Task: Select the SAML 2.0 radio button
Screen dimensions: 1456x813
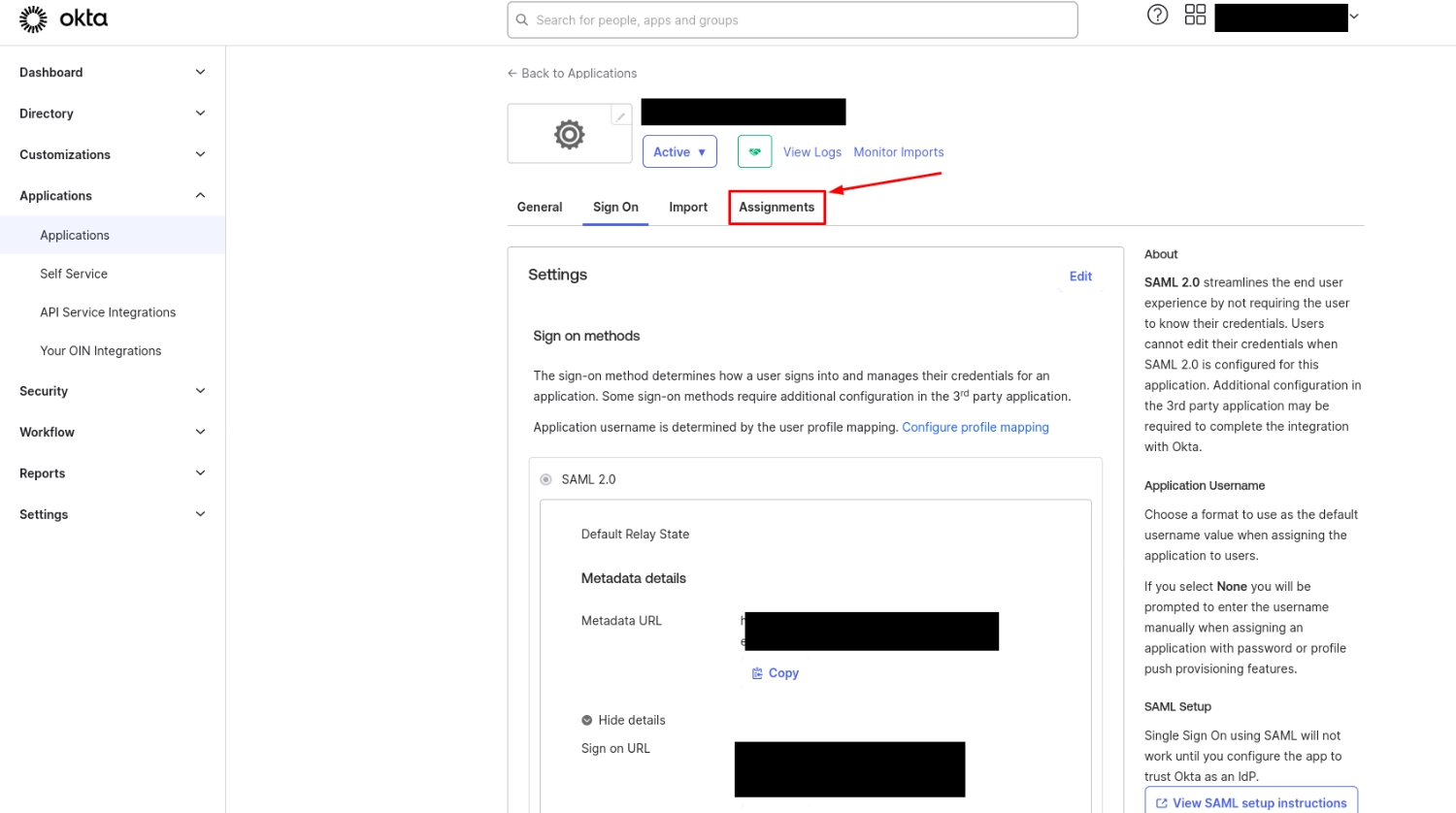Action: (546, 479)
